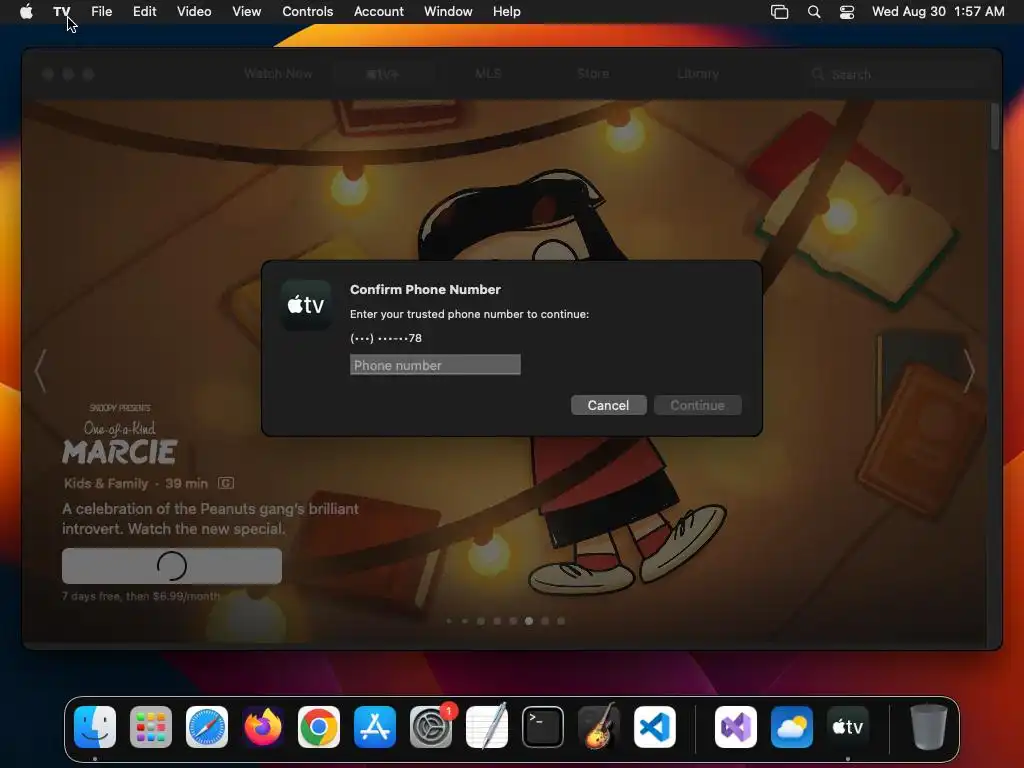The width and height of the screenshot is (1024, 768).
Task: Open the Account menu
Action: point(379,11)
